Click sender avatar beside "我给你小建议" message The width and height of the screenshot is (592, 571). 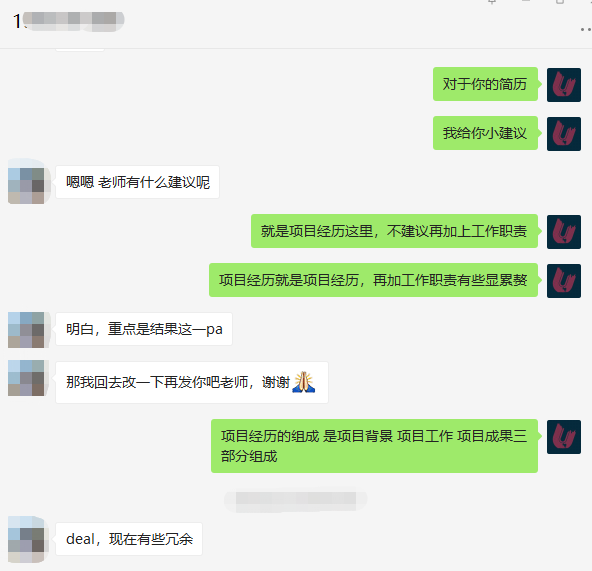click(564, 134)
